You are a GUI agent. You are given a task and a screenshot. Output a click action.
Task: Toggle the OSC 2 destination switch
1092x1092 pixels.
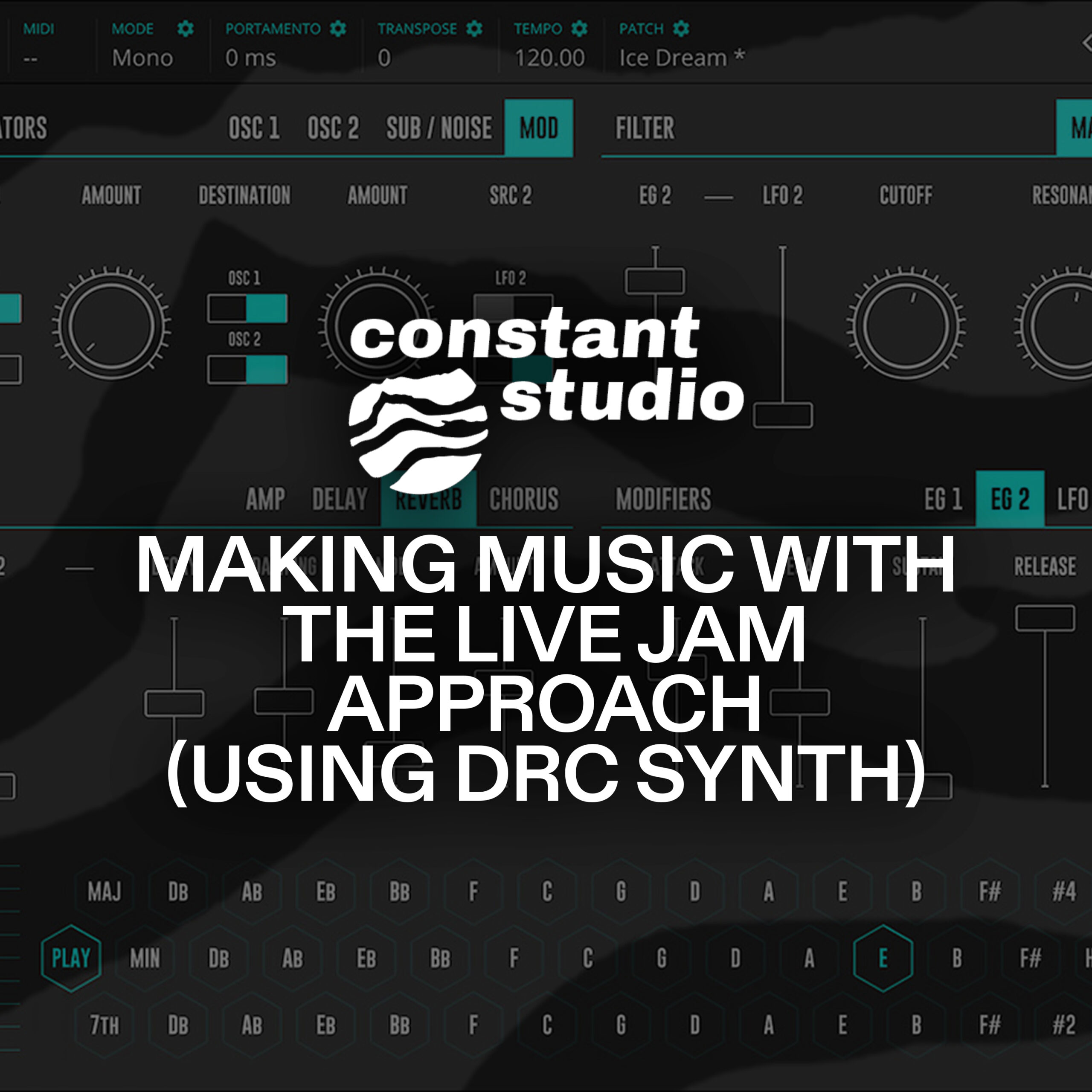tap(247, 370)
